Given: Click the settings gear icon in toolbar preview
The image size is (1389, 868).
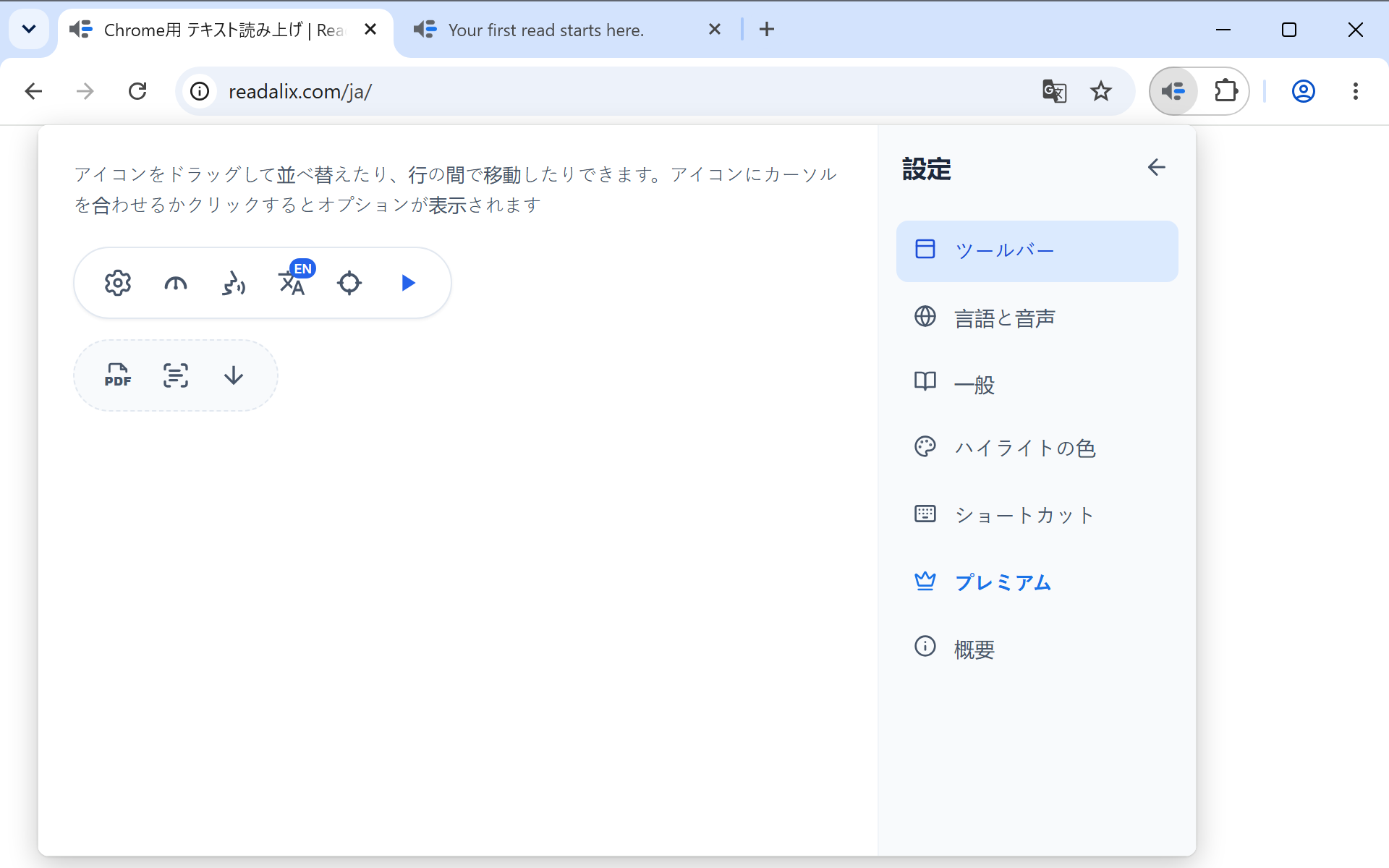Looking at the screenshot, I should tap(118, 283).
